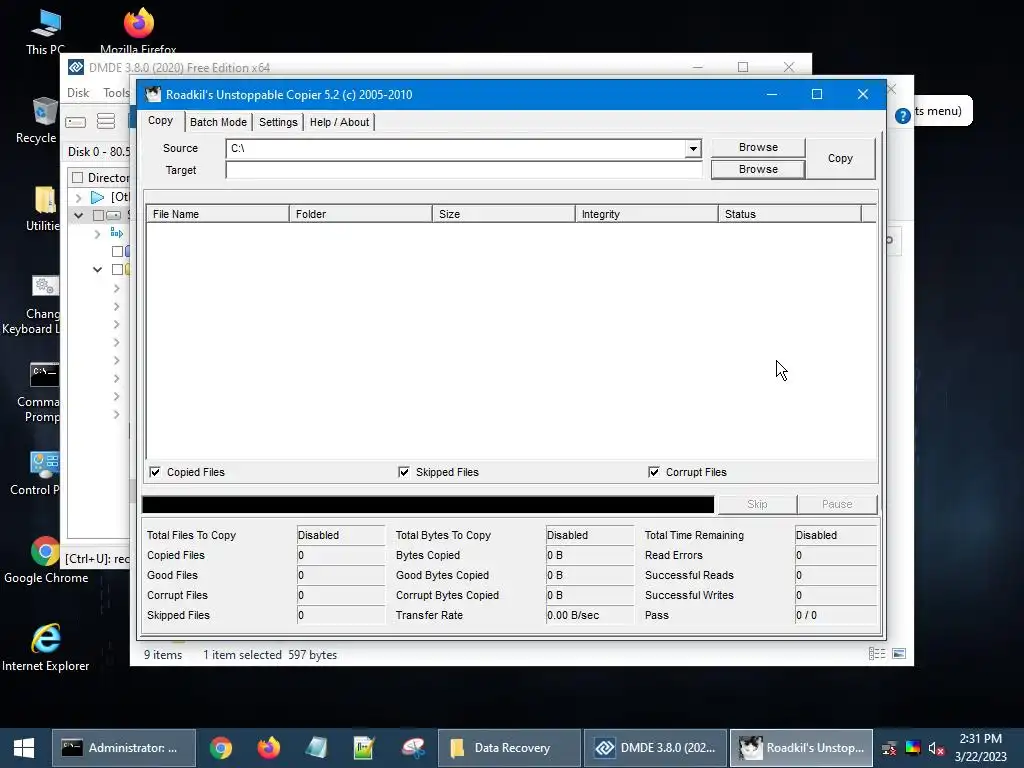Collapse the drive row in DMDE tree

click(78, 215)
